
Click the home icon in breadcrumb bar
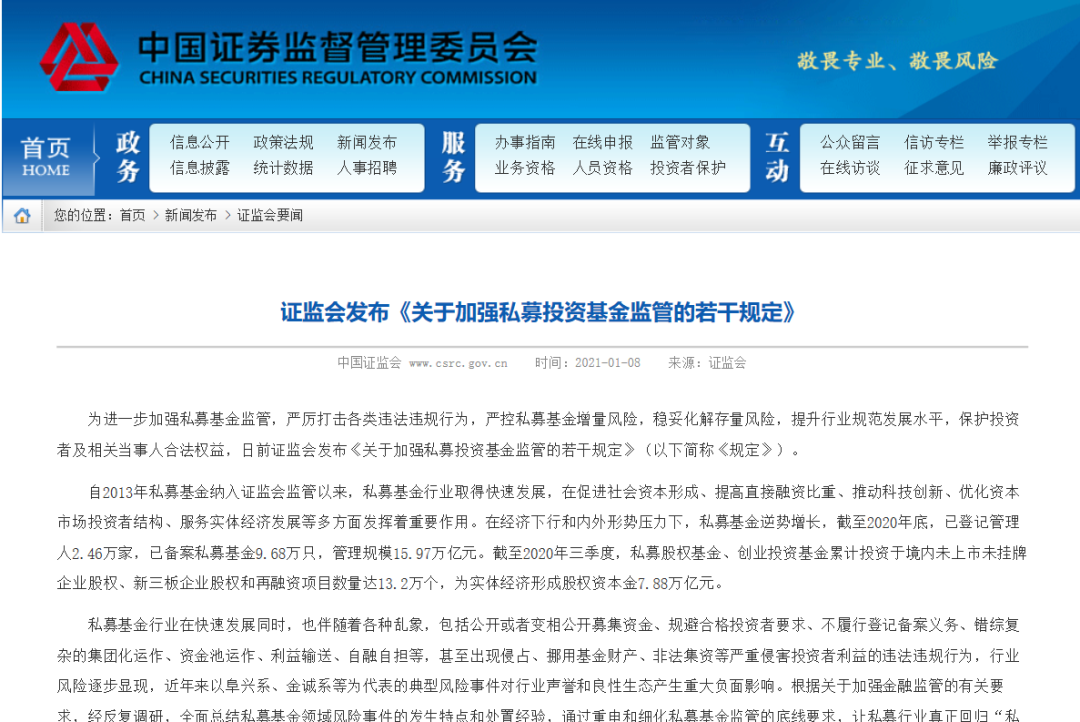(22, 216)
